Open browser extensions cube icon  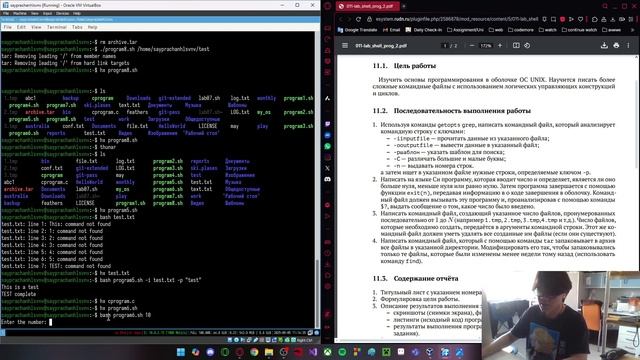tap(595, 19)
